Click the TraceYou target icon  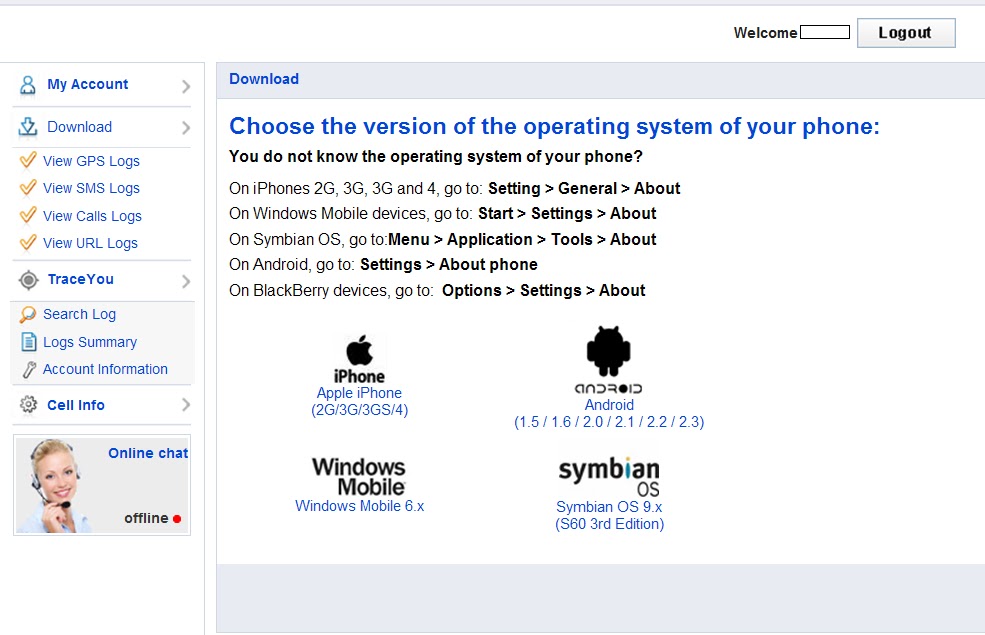click(x=28, y=280)
